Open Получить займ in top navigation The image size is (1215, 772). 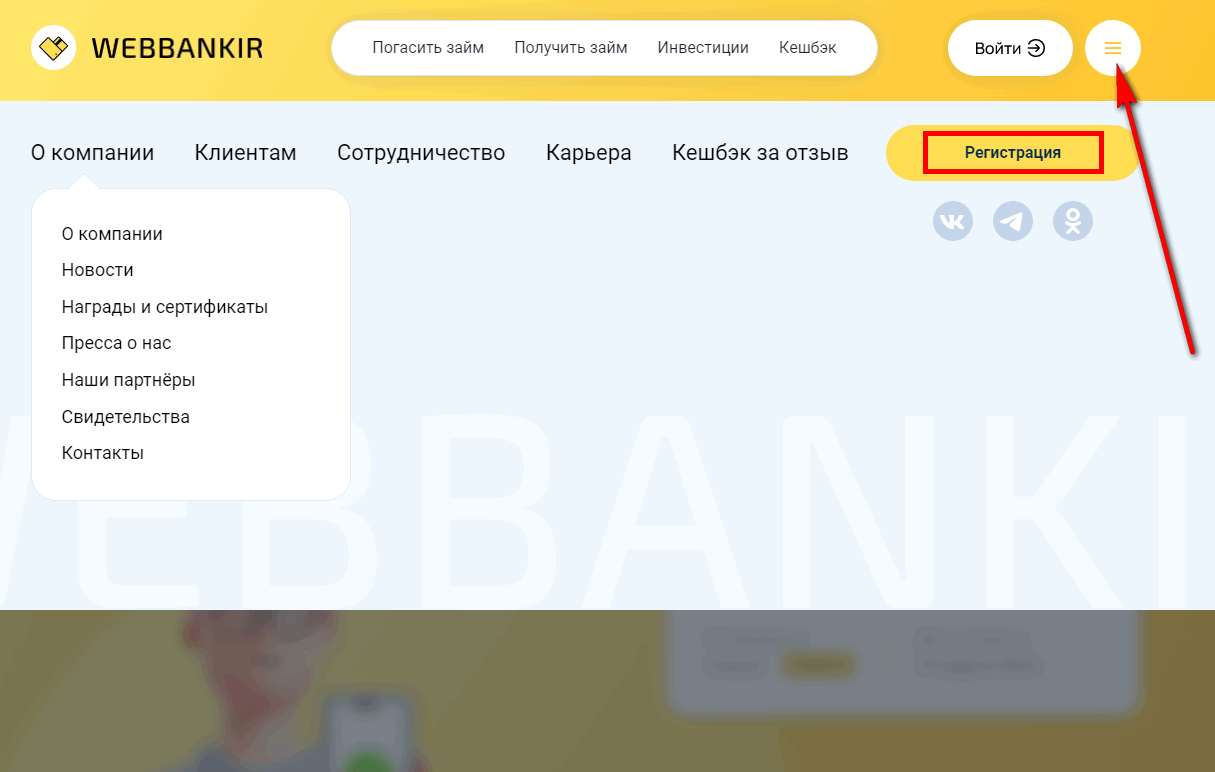[x=571, y=47]
